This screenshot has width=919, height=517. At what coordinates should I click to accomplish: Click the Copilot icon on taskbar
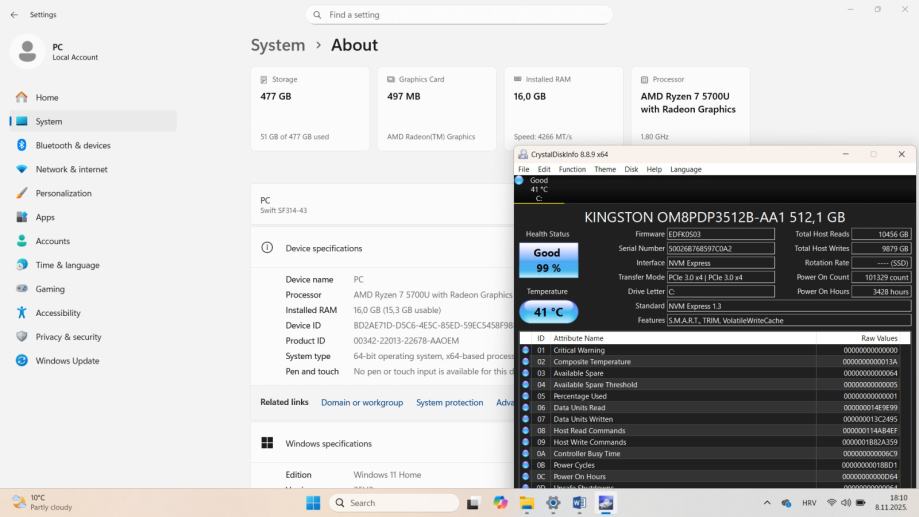[x=500, y=503]
